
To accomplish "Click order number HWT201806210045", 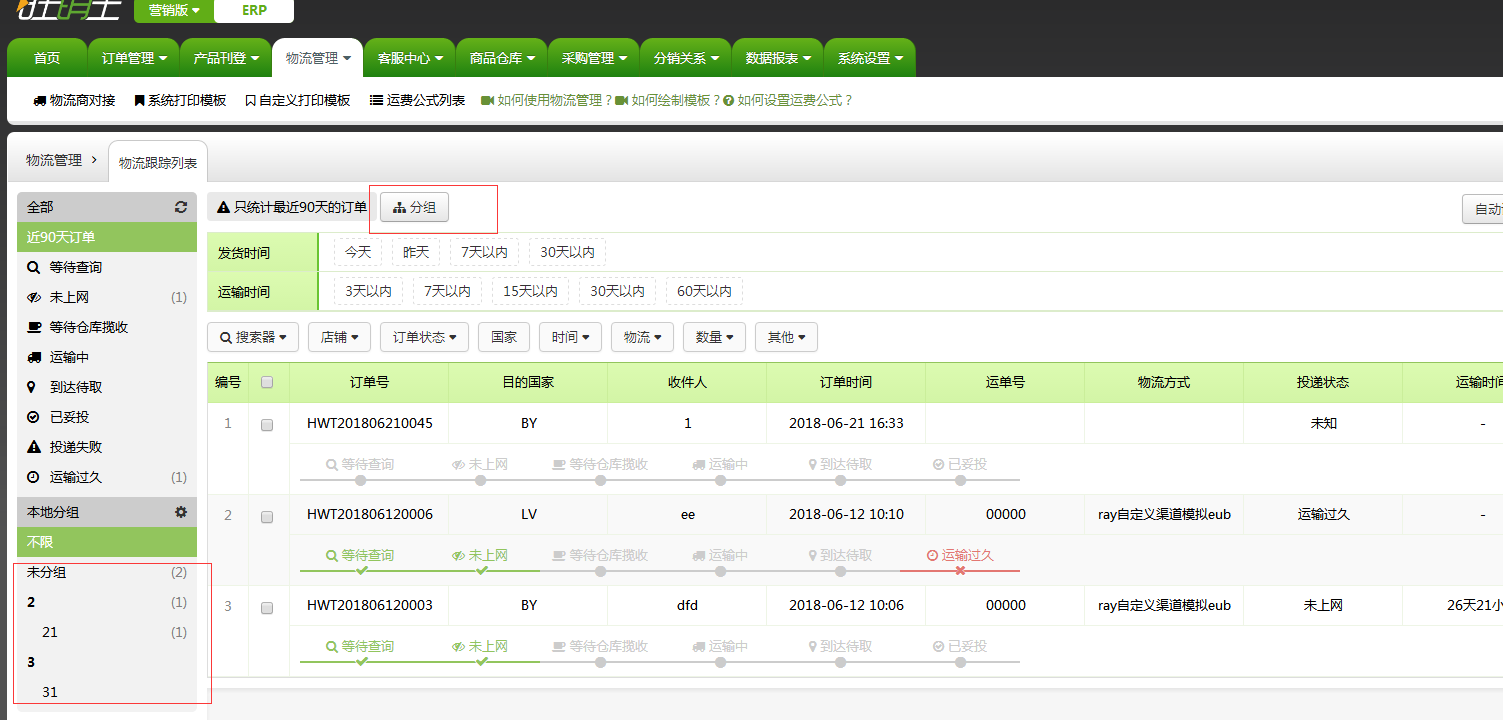I will [x=370, y=423].
